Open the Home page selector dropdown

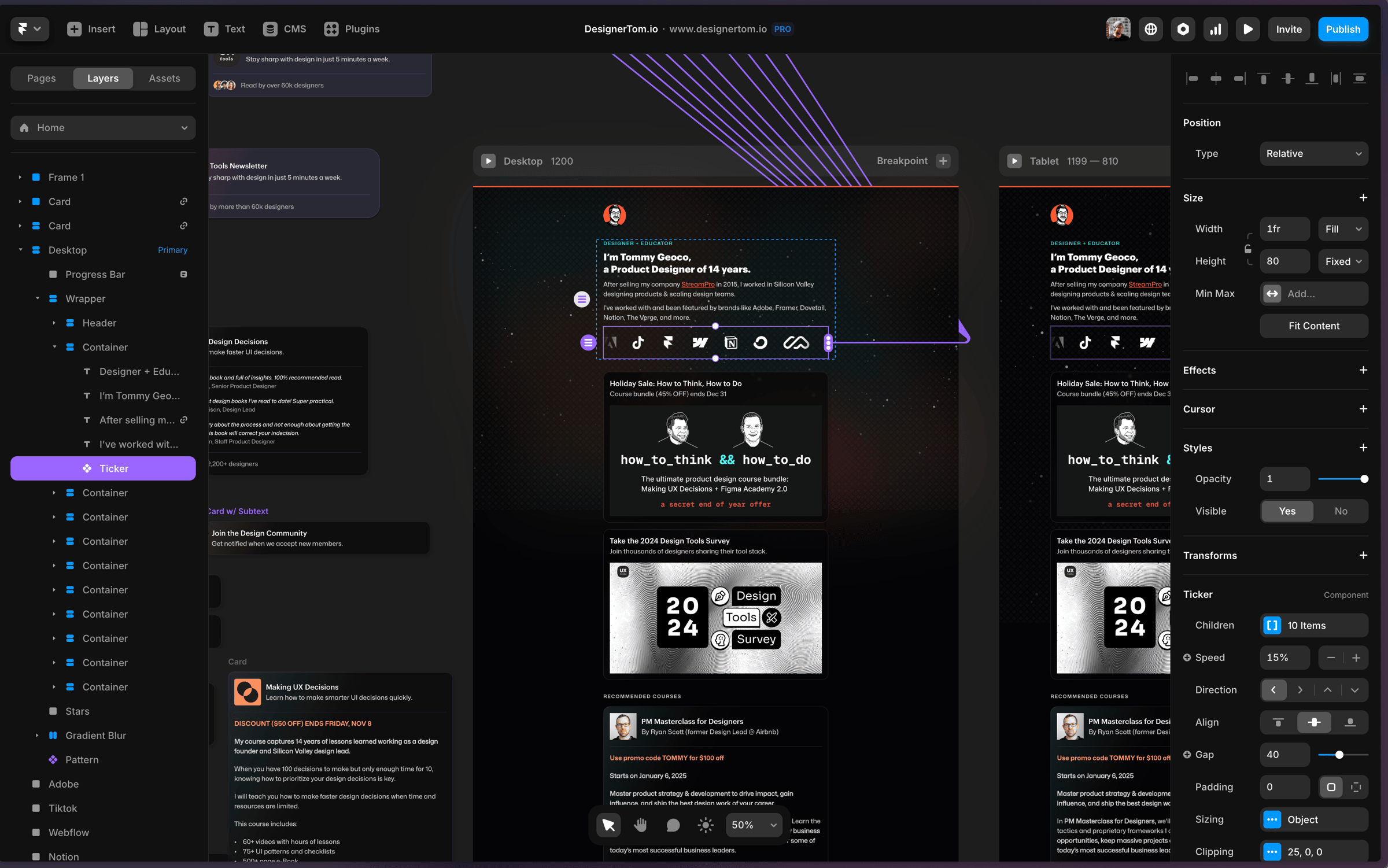(103, 127)
